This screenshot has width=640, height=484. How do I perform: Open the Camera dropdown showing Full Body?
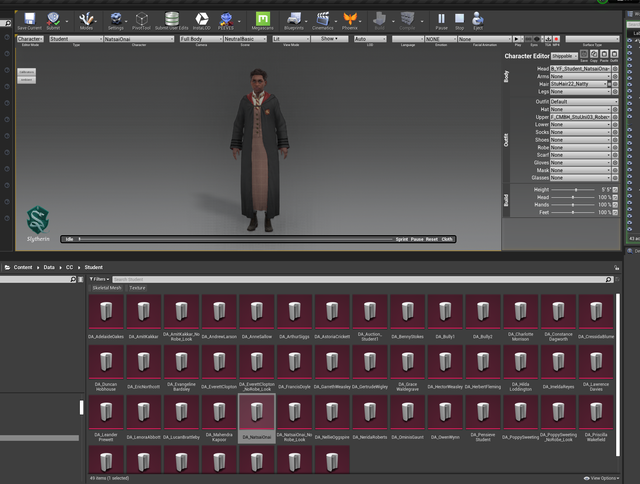click(201, 39)
